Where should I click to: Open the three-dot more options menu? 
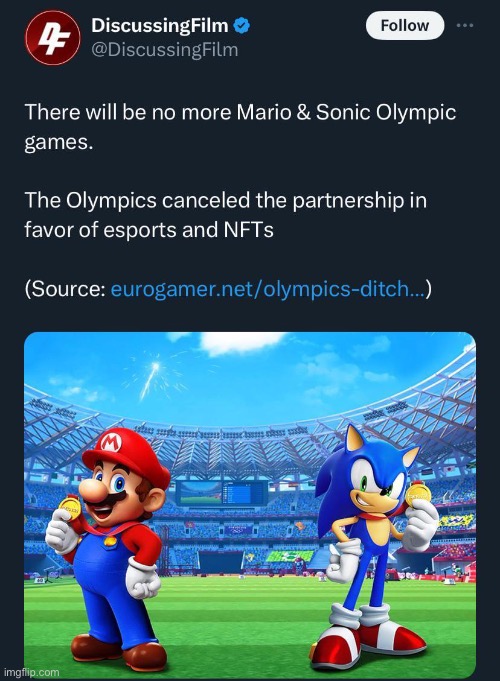tap(465, 26)
